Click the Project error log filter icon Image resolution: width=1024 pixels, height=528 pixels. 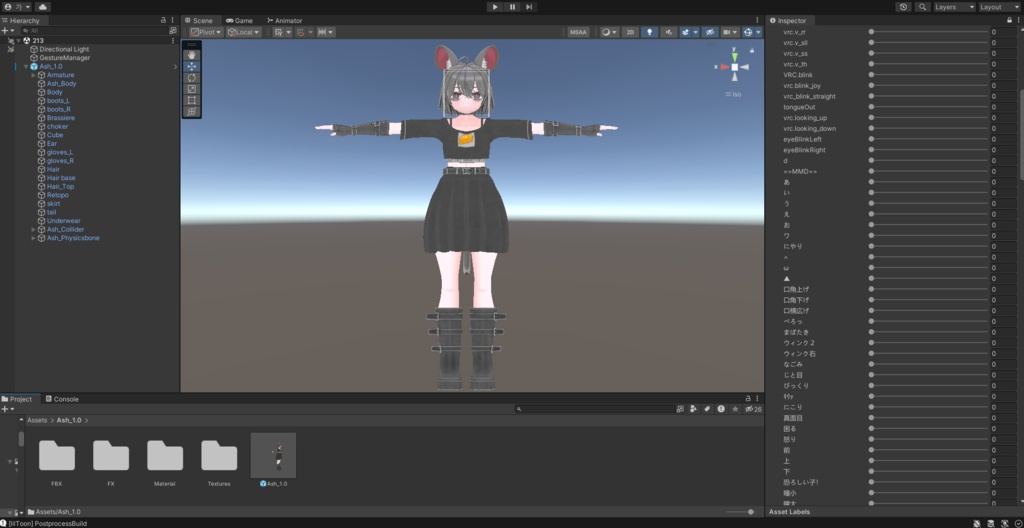click(x=721, y=409)
